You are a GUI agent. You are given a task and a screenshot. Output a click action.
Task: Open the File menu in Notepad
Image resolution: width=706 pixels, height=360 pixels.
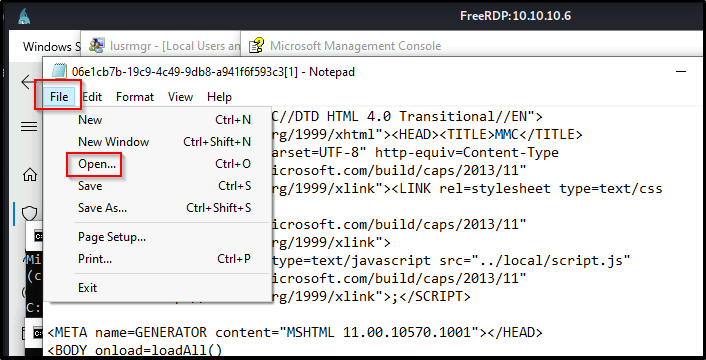point(59,97)
